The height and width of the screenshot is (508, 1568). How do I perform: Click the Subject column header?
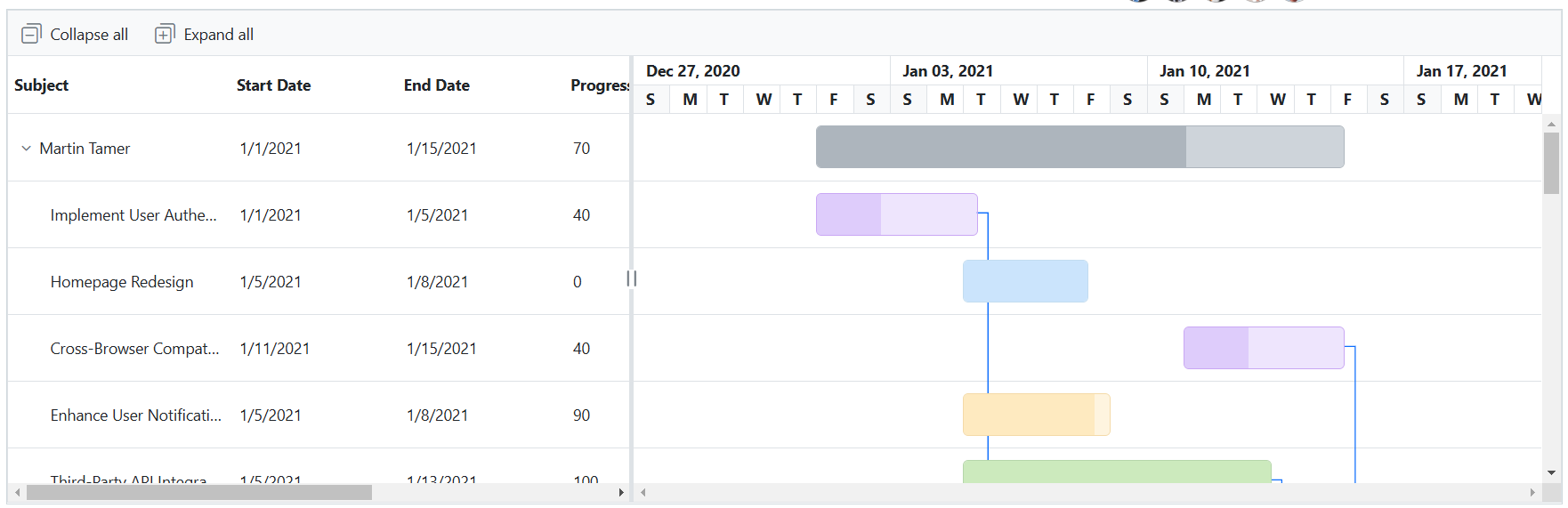pos(42,85)
